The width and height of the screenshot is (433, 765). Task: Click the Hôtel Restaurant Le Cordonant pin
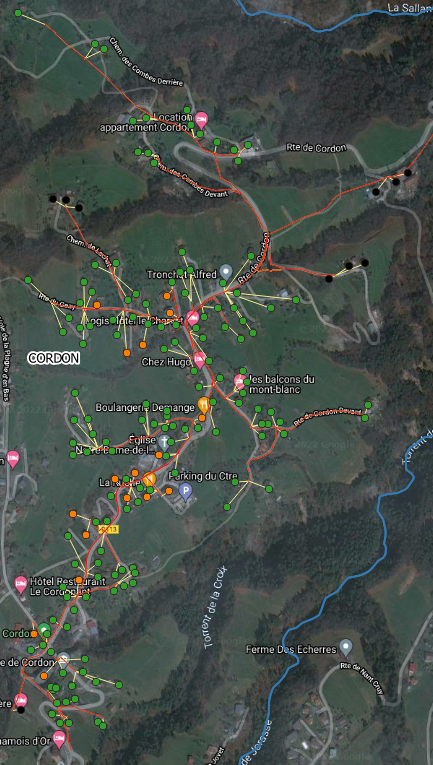click(x=20, y=584)
